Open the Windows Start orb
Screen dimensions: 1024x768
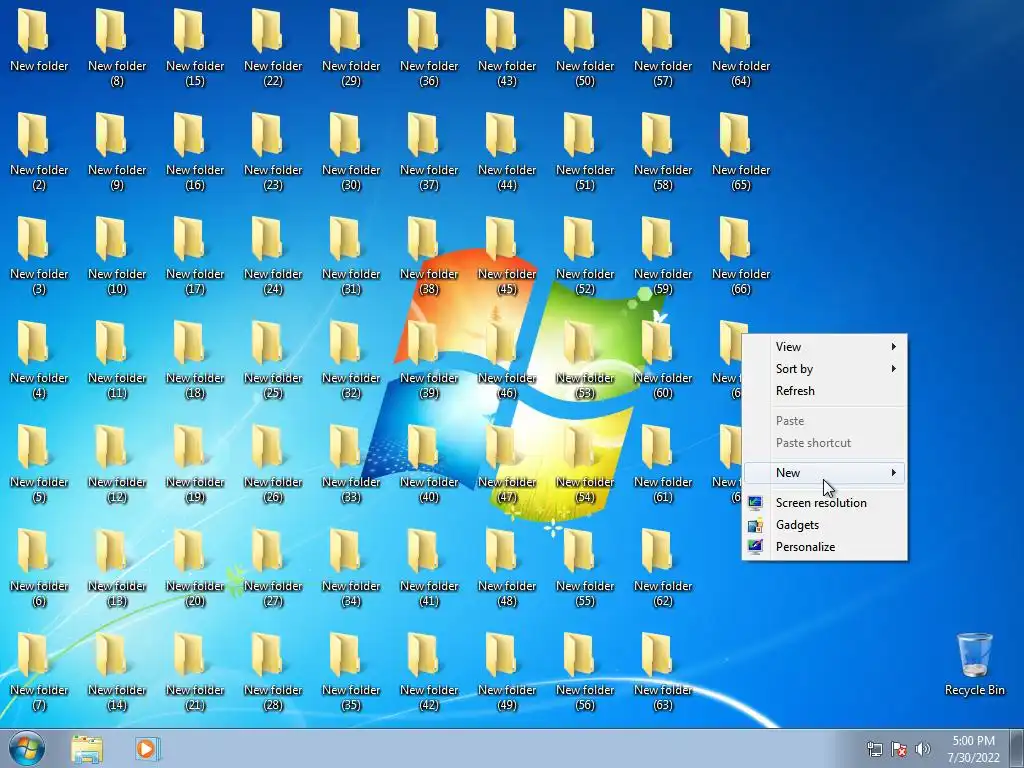[27, 748]
